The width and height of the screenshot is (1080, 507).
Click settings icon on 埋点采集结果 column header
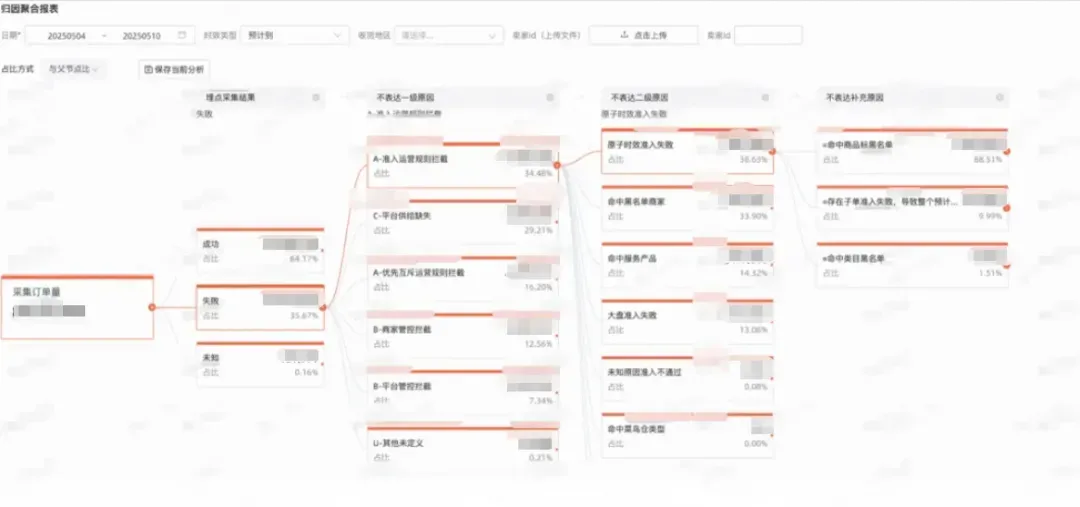pyautogui.click(x=316, y=98)
